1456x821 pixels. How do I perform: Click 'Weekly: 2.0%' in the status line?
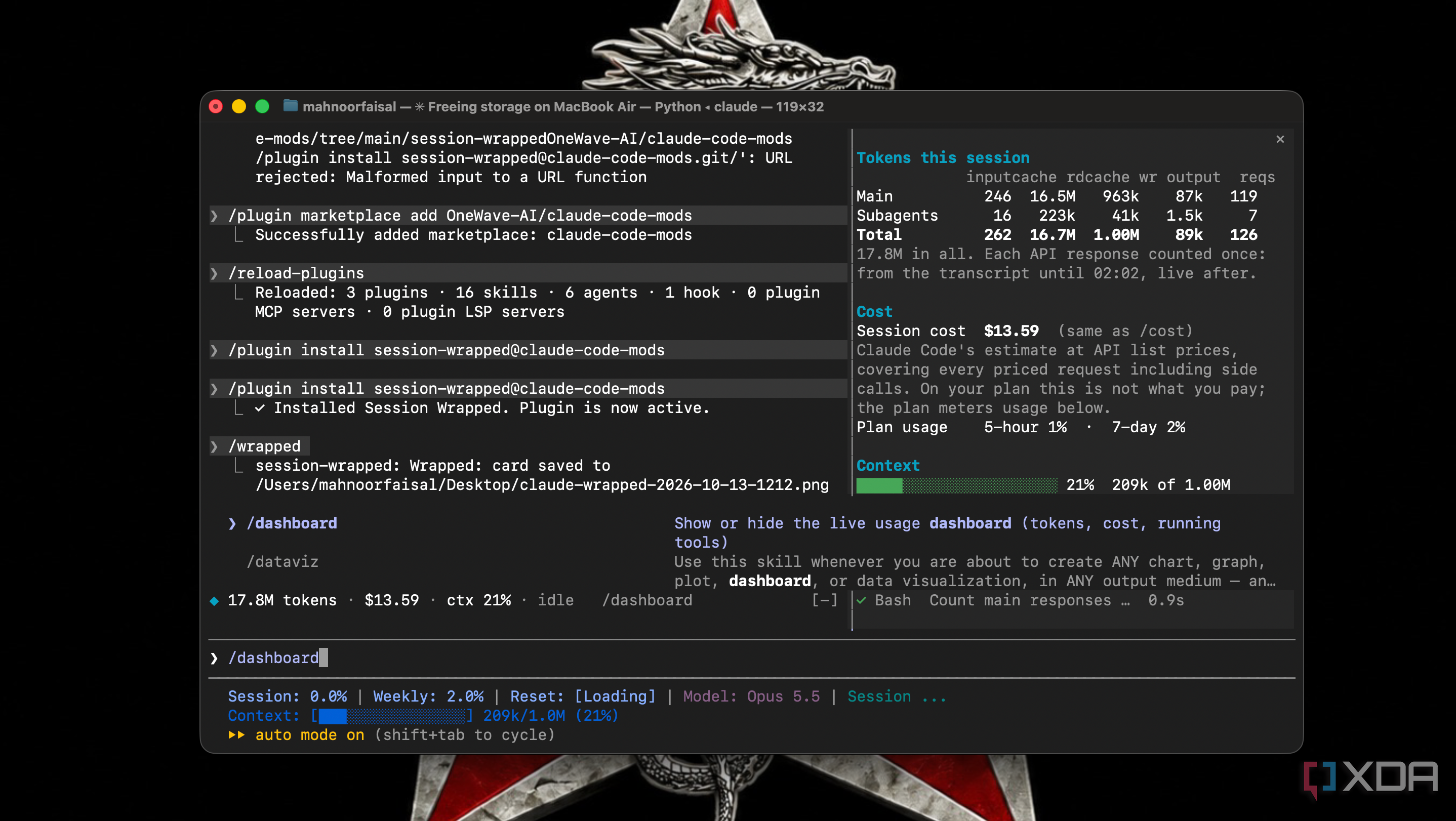point(428,696)
